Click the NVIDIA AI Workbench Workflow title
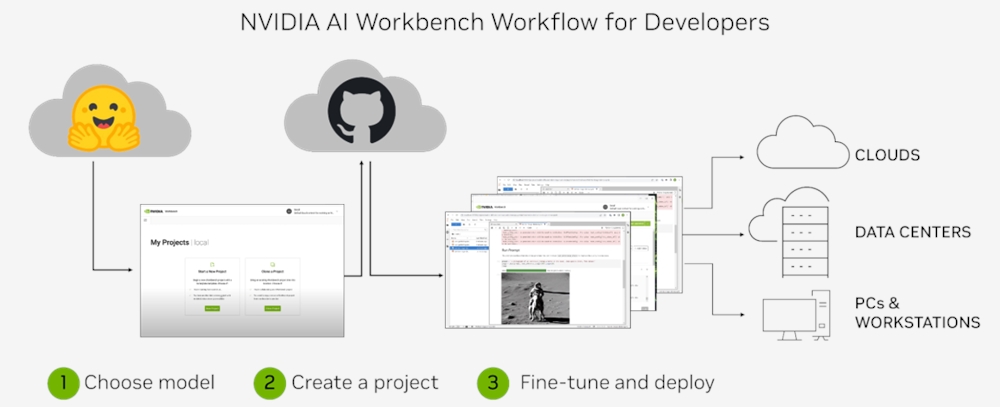Image resolution: width=1000 pixels, height=407 pixels. pos(505,22)
